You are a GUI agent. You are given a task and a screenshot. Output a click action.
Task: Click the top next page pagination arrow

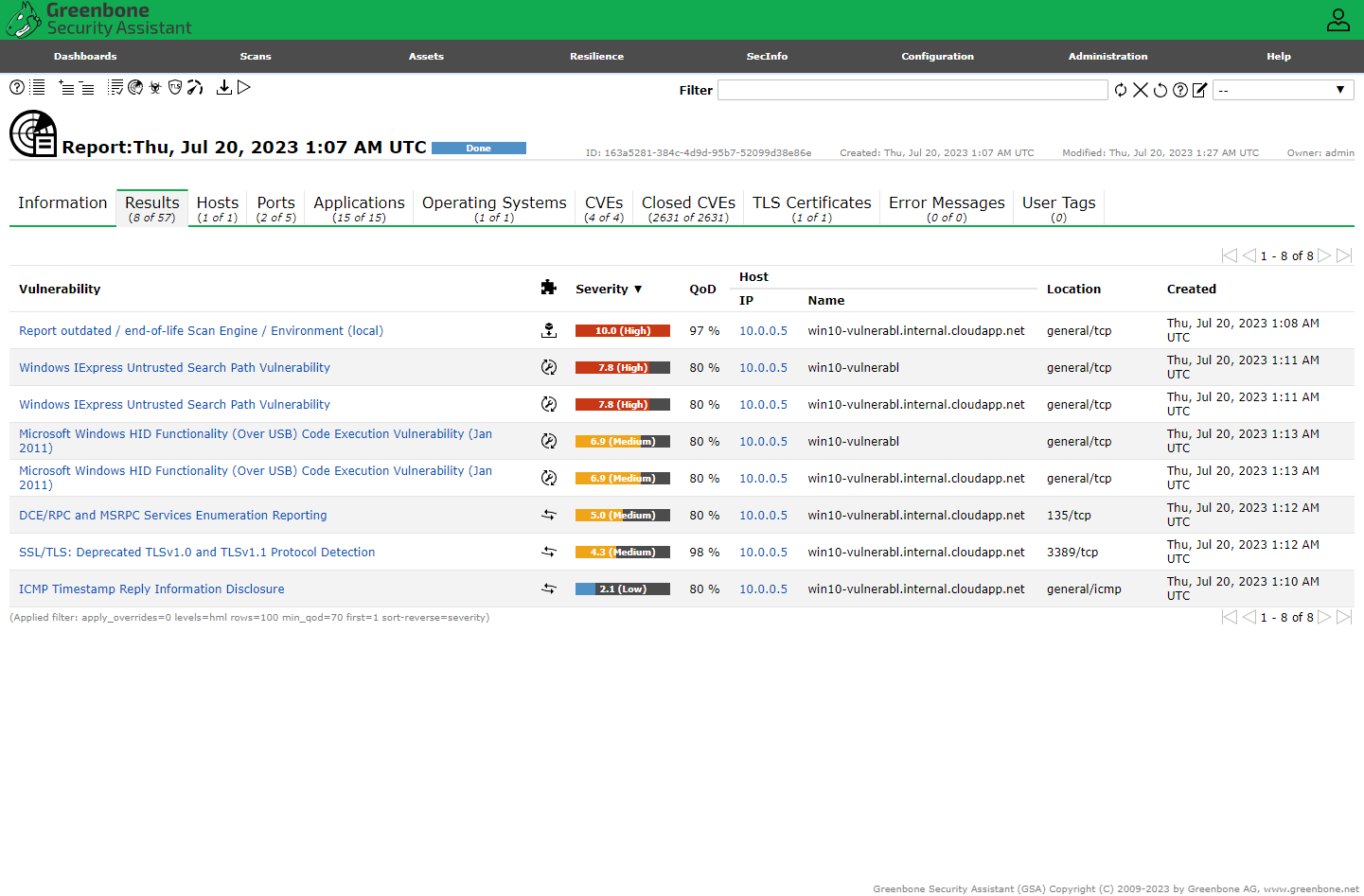[x=1325, y=255]
